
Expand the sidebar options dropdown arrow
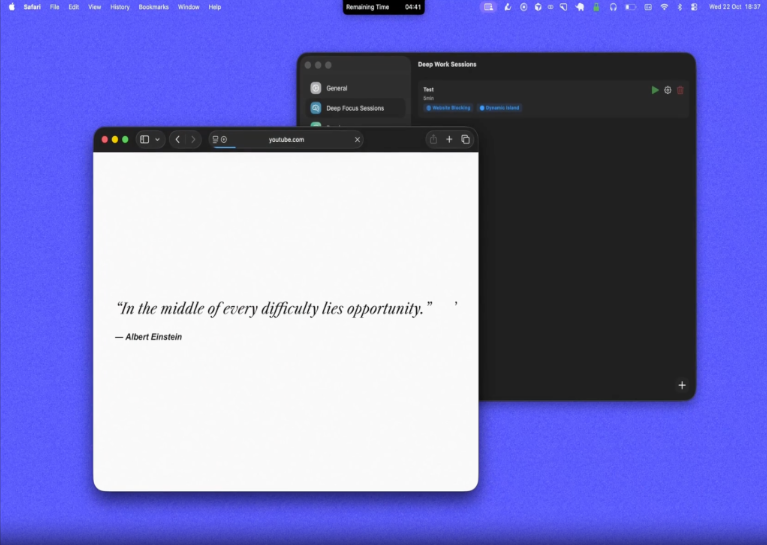tap(157, 140)
